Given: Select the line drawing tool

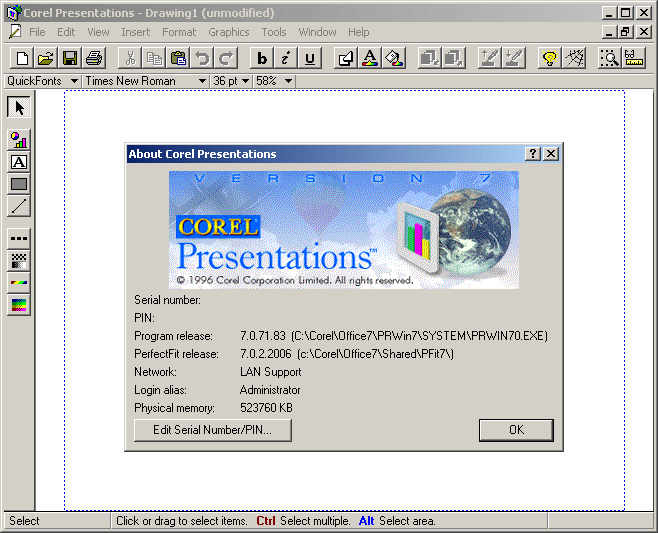Looking at the screenshot, I should tap(19, 206).
